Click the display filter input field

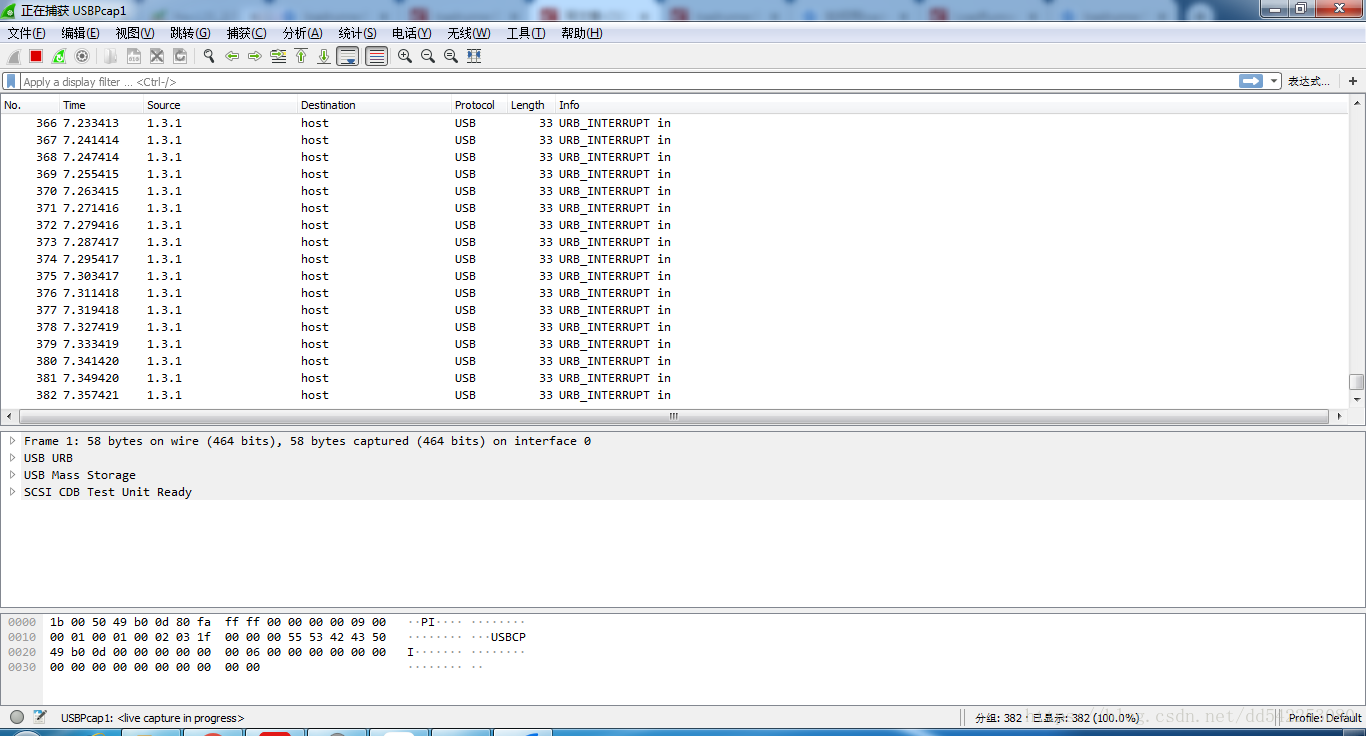628,82
